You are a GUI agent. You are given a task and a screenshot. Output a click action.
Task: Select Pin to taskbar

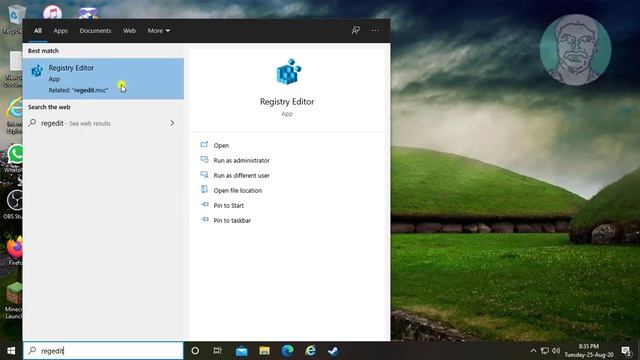tap(232, 220)
